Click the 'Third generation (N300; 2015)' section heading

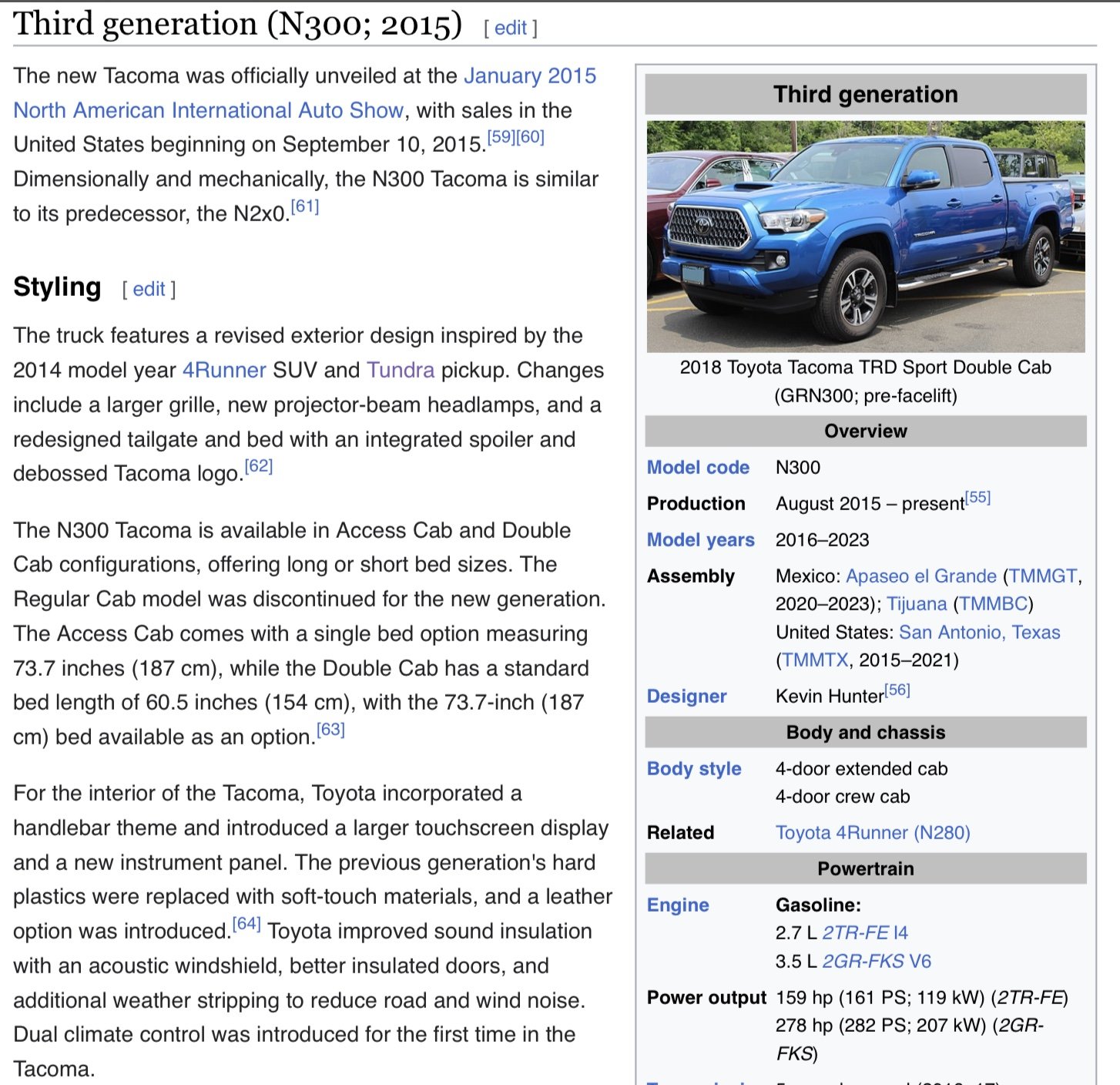[x=237, y=25]
